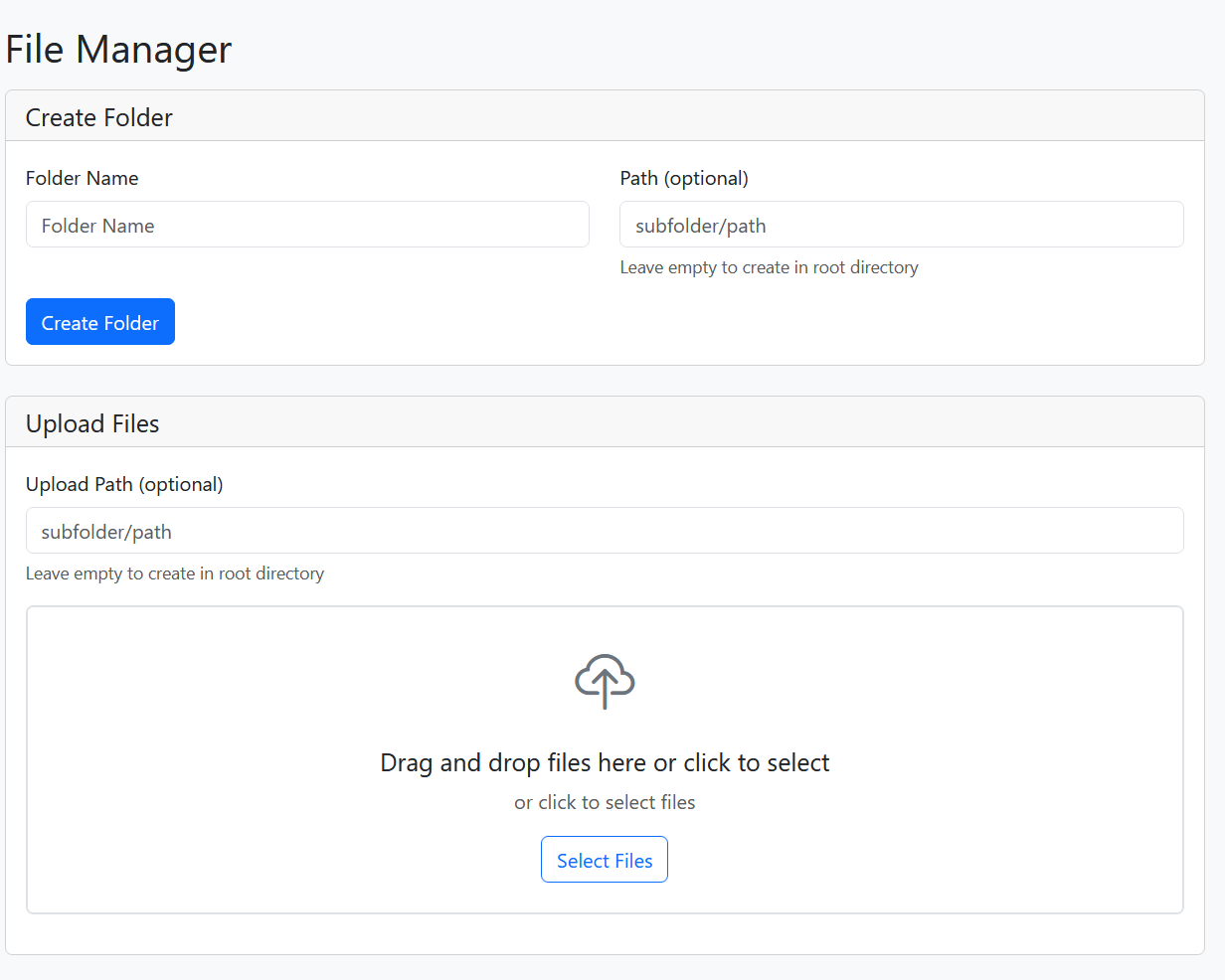Click 'Leave empty to create in root directory' text
Image resolution: width=1225 pixels, height=980 pixels.
[x=769, y=267]
